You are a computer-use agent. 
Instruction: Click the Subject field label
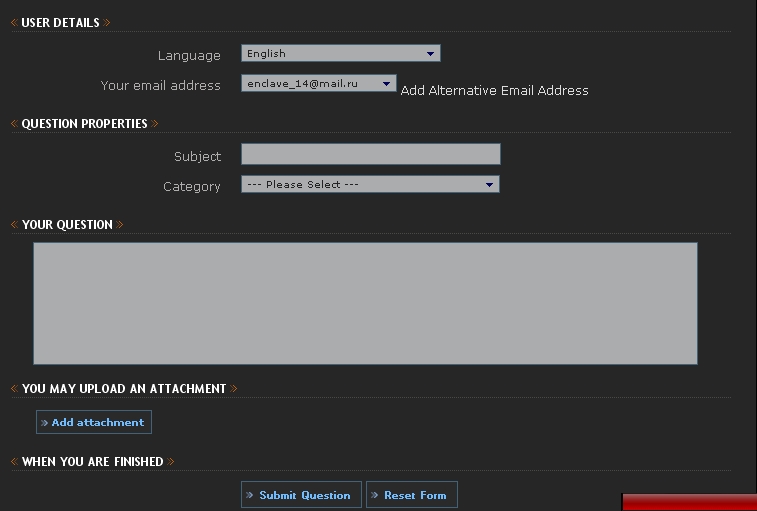[x=197, y=156]
